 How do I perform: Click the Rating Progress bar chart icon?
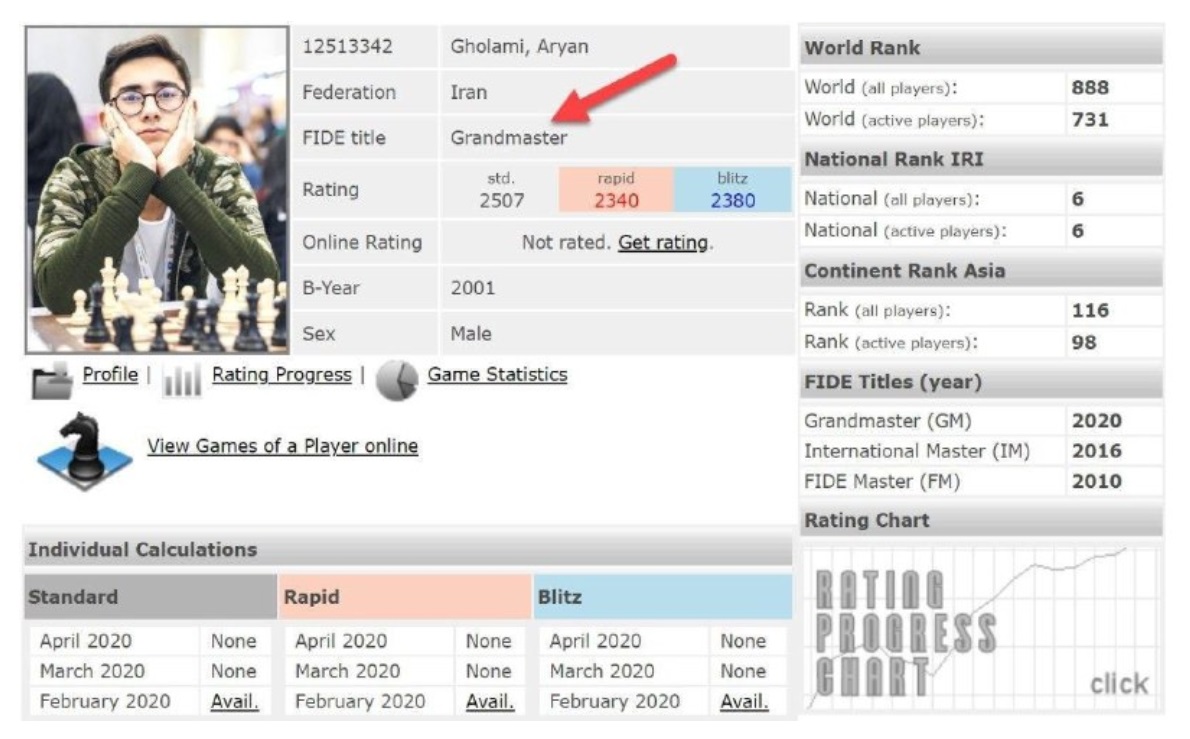coord(182,380)
